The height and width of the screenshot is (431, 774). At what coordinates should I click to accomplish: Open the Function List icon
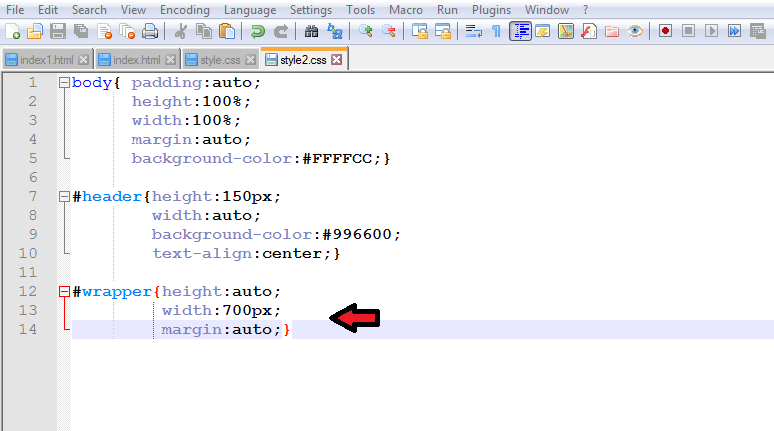click(589, 31)
